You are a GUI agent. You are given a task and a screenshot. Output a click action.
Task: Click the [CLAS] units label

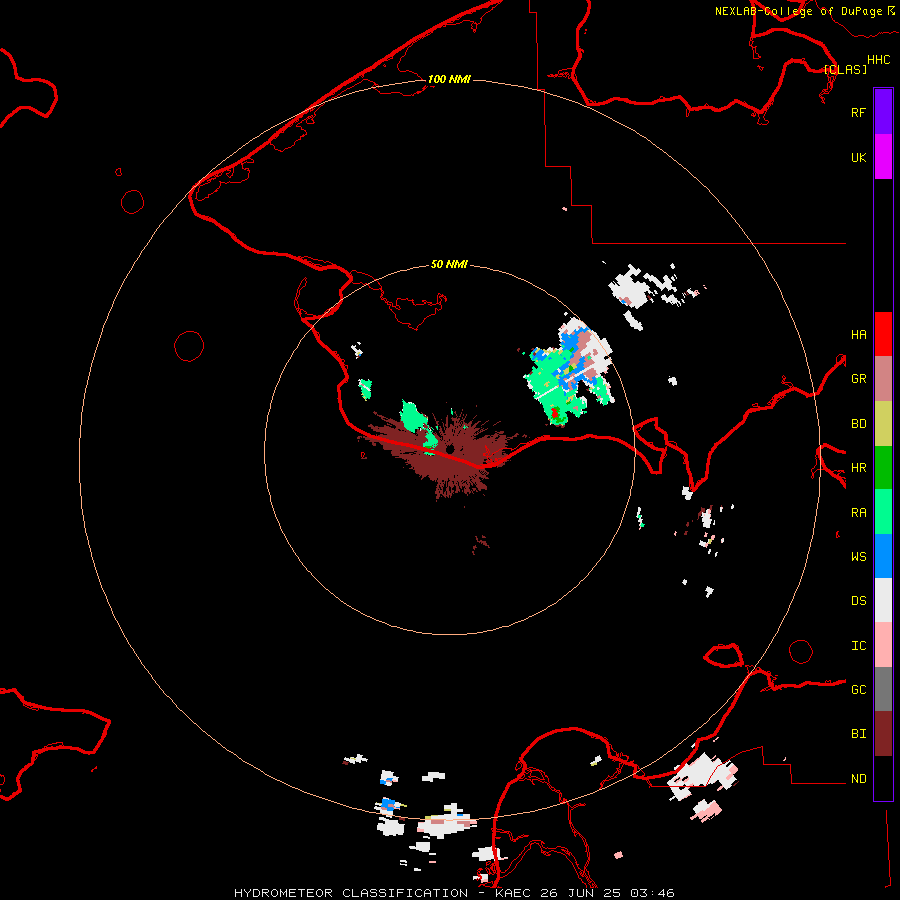pyautogui.click(x=845, y=69)
